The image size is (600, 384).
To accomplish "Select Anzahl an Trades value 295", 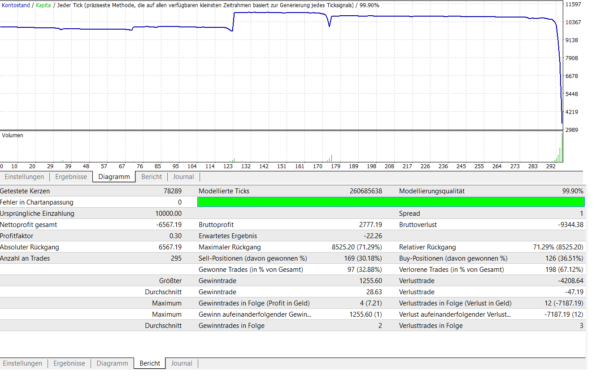I will (x=176, y=258).
